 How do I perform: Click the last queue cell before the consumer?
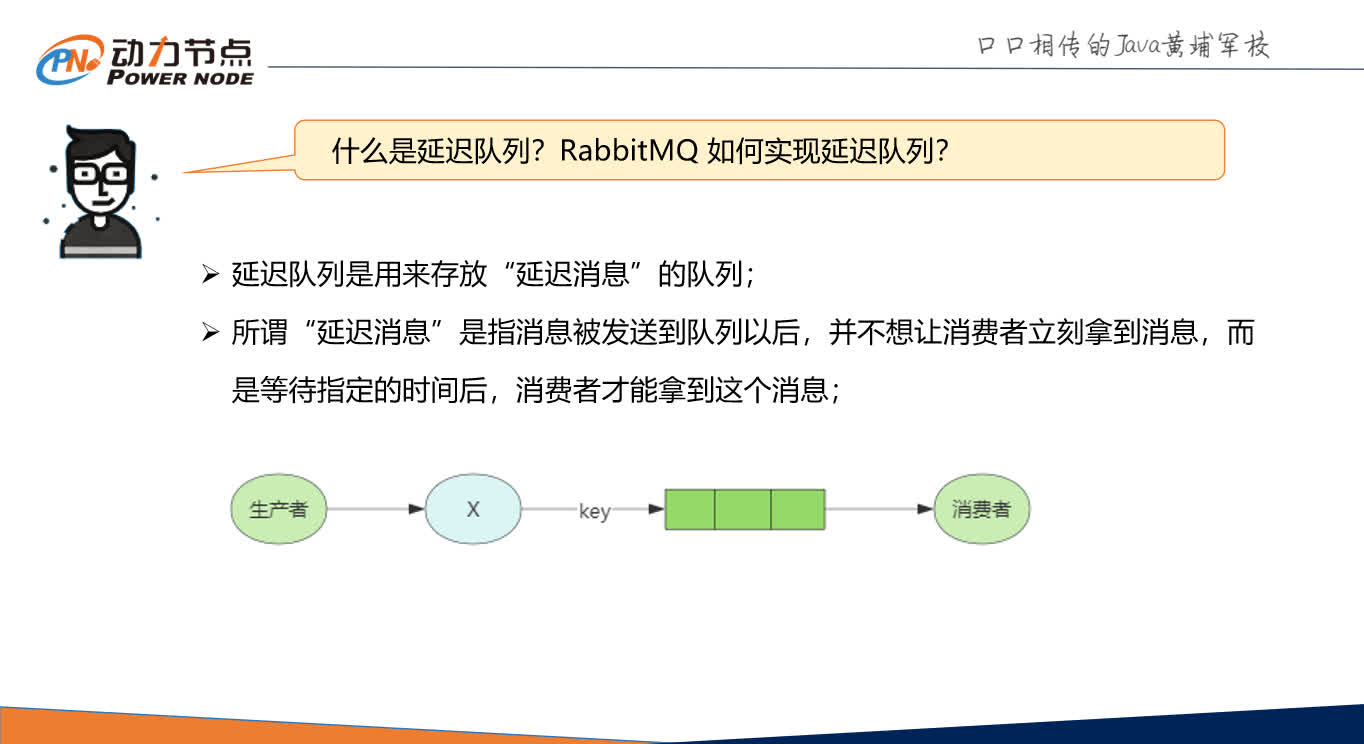[x=798, y=509]
